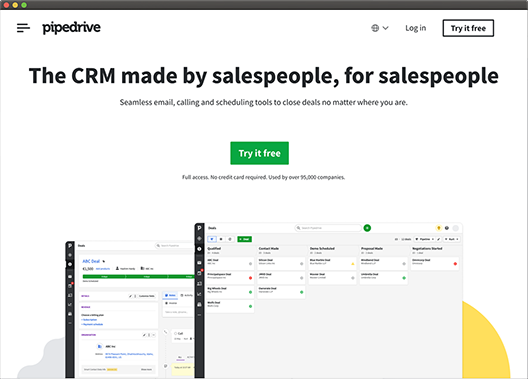Expand the Pipeline dropdown
The width and height of the screenshot is (528, 379).
(x=424, y=239)
